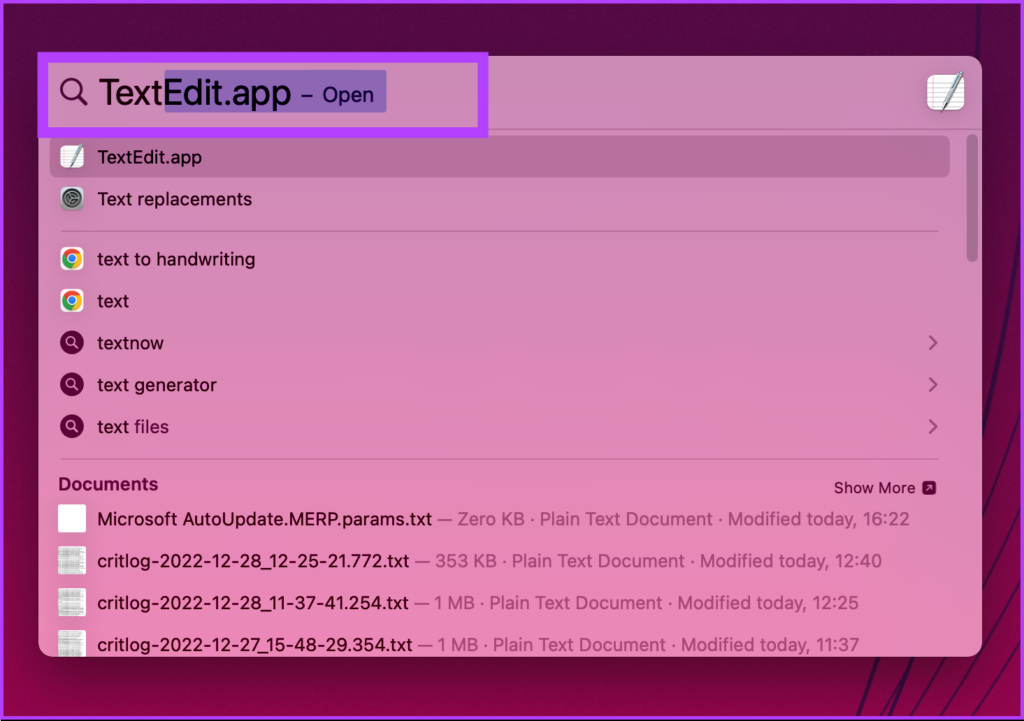The height and width of the screenshot is (721, 1024).
Task: Select the Text replacements result
Action: tap(175, 199)
